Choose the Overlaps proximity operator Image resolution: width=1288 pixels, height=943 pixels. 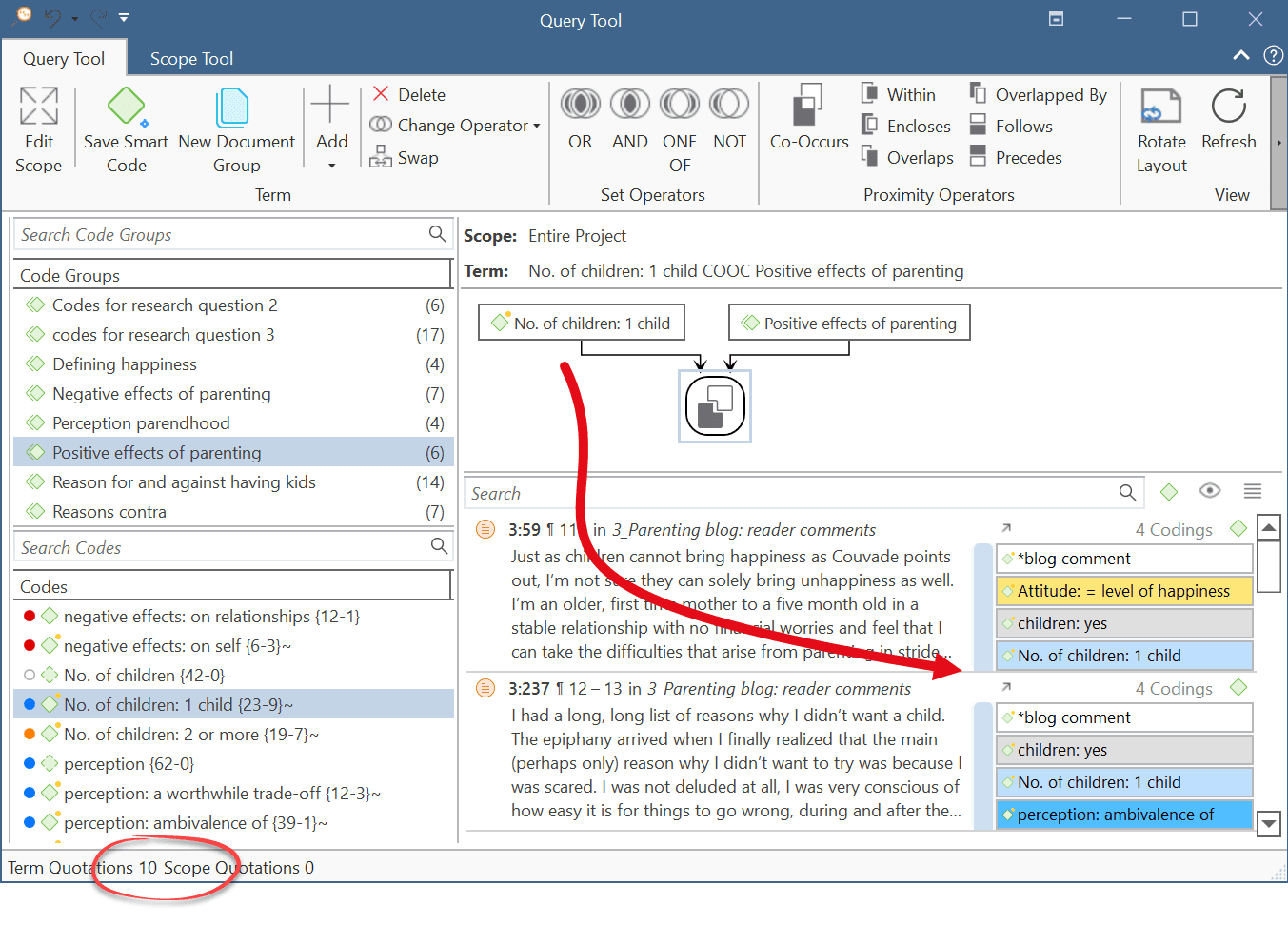click(x=907, y=157)
